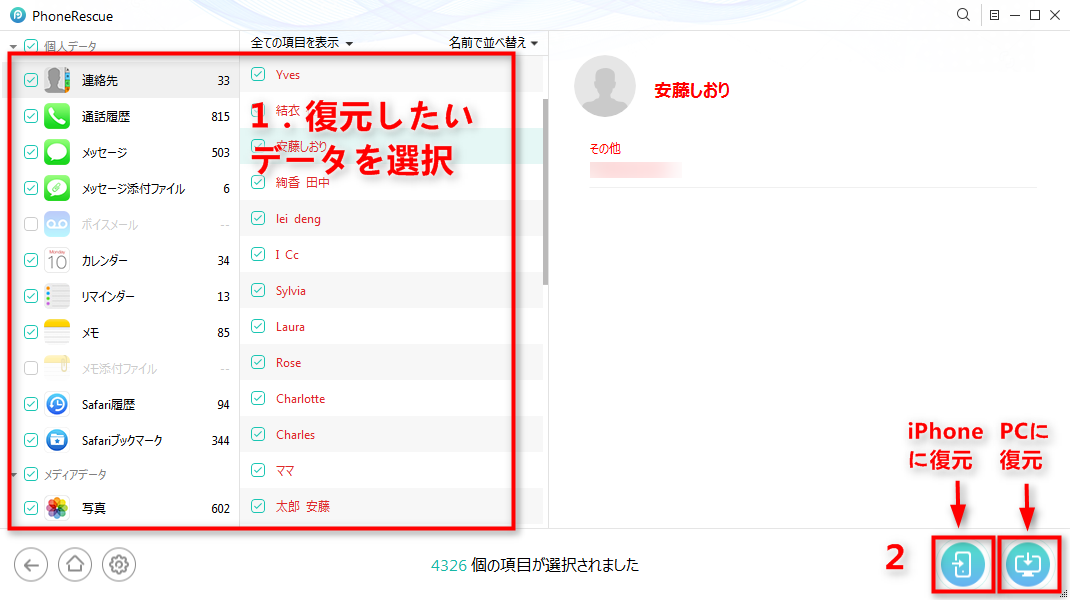This screenshot has height=600, width=1070.
Task: Open the search magnifier in title bar
Action: pos(963,15)
